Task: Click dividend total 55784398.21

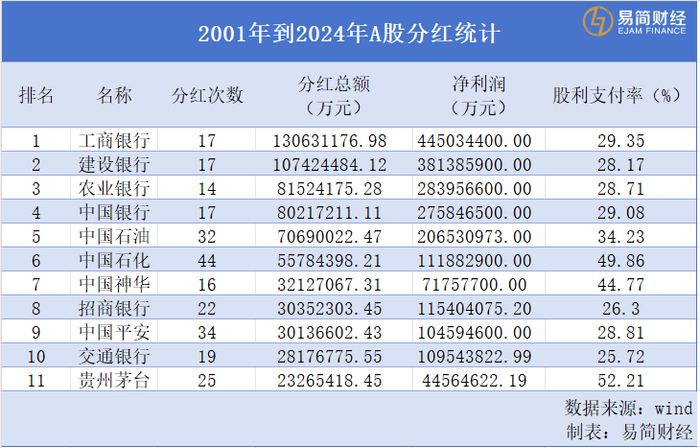Action: pyautogui.click(x=329, y=261)
